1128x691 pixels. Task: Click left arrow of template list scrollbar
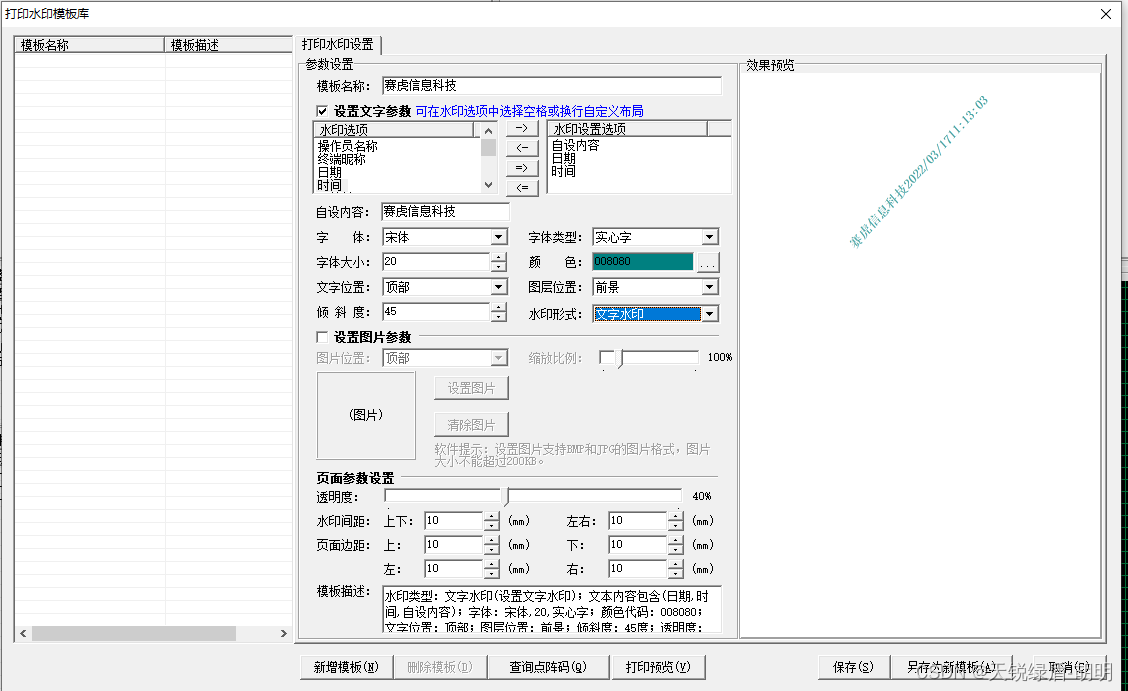(x=23, y=633)
